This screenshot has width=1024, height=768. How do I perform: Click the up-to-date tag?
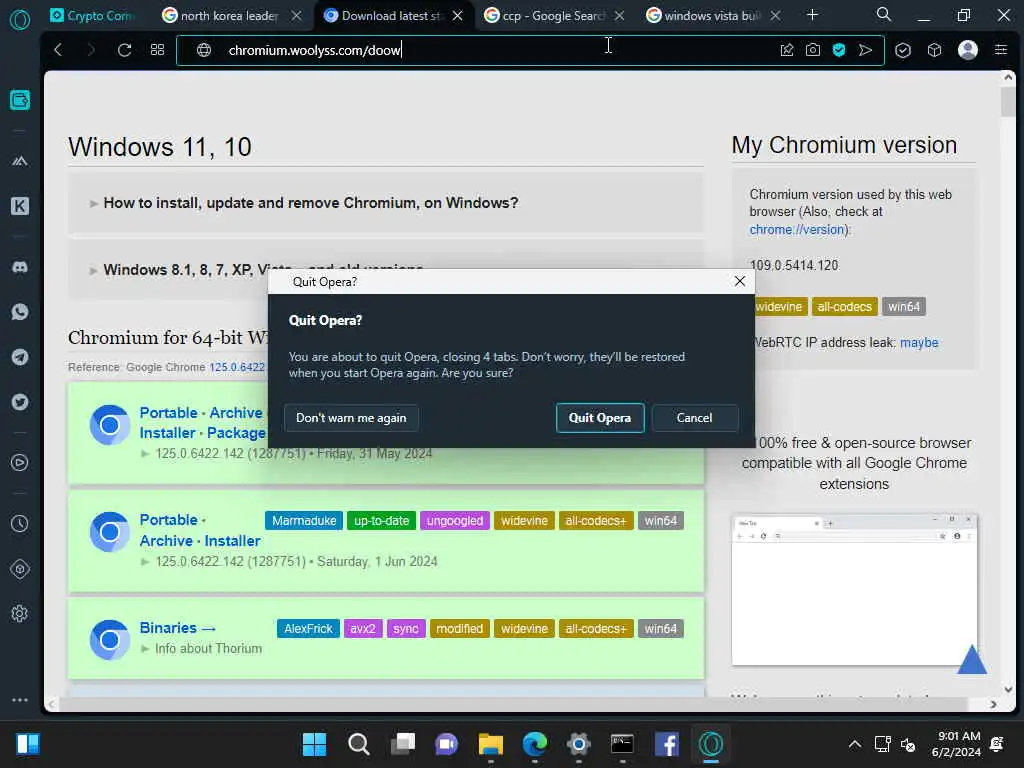381,520
